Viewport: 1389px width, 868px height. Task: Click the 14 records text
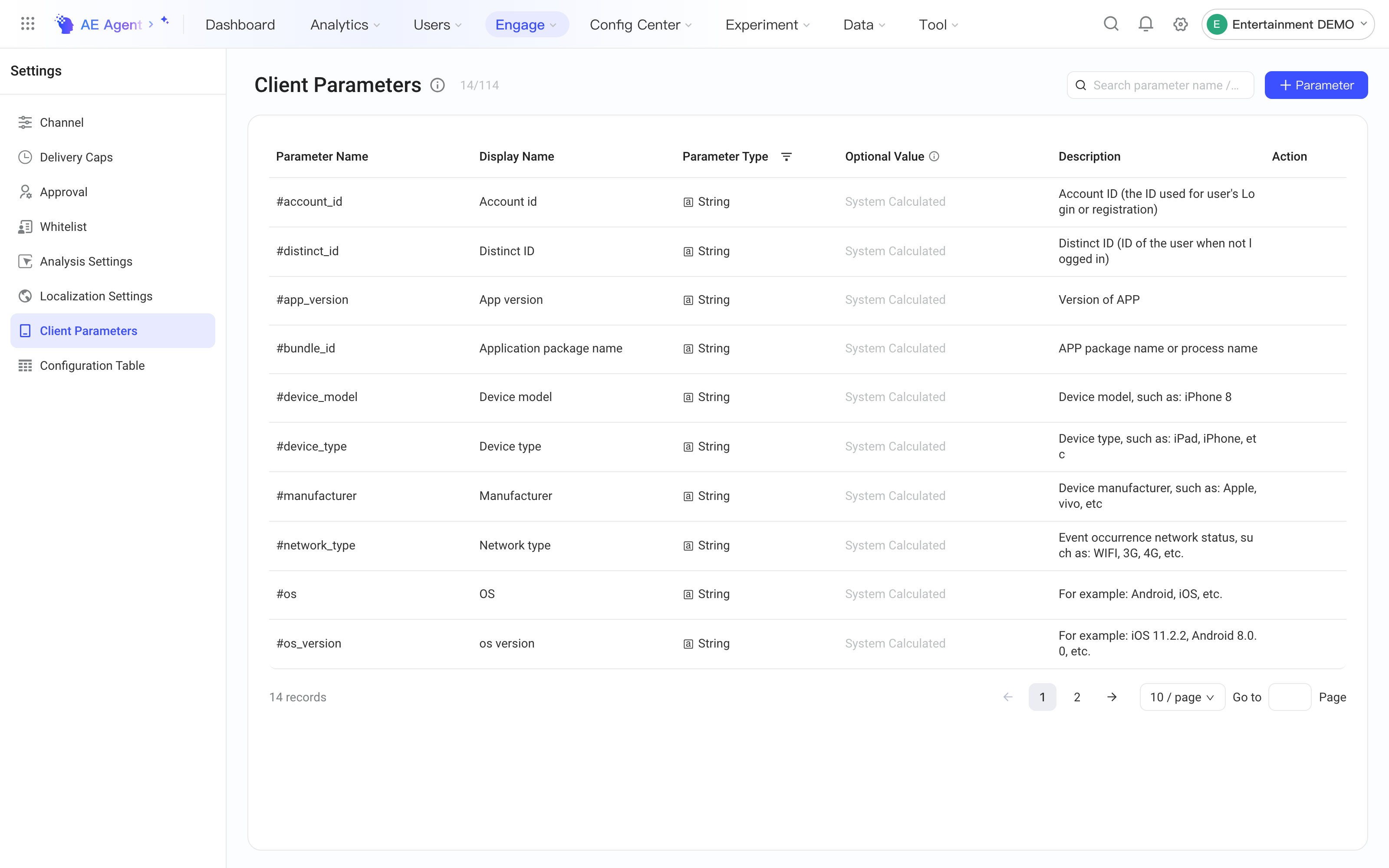(x=298, y=697)
